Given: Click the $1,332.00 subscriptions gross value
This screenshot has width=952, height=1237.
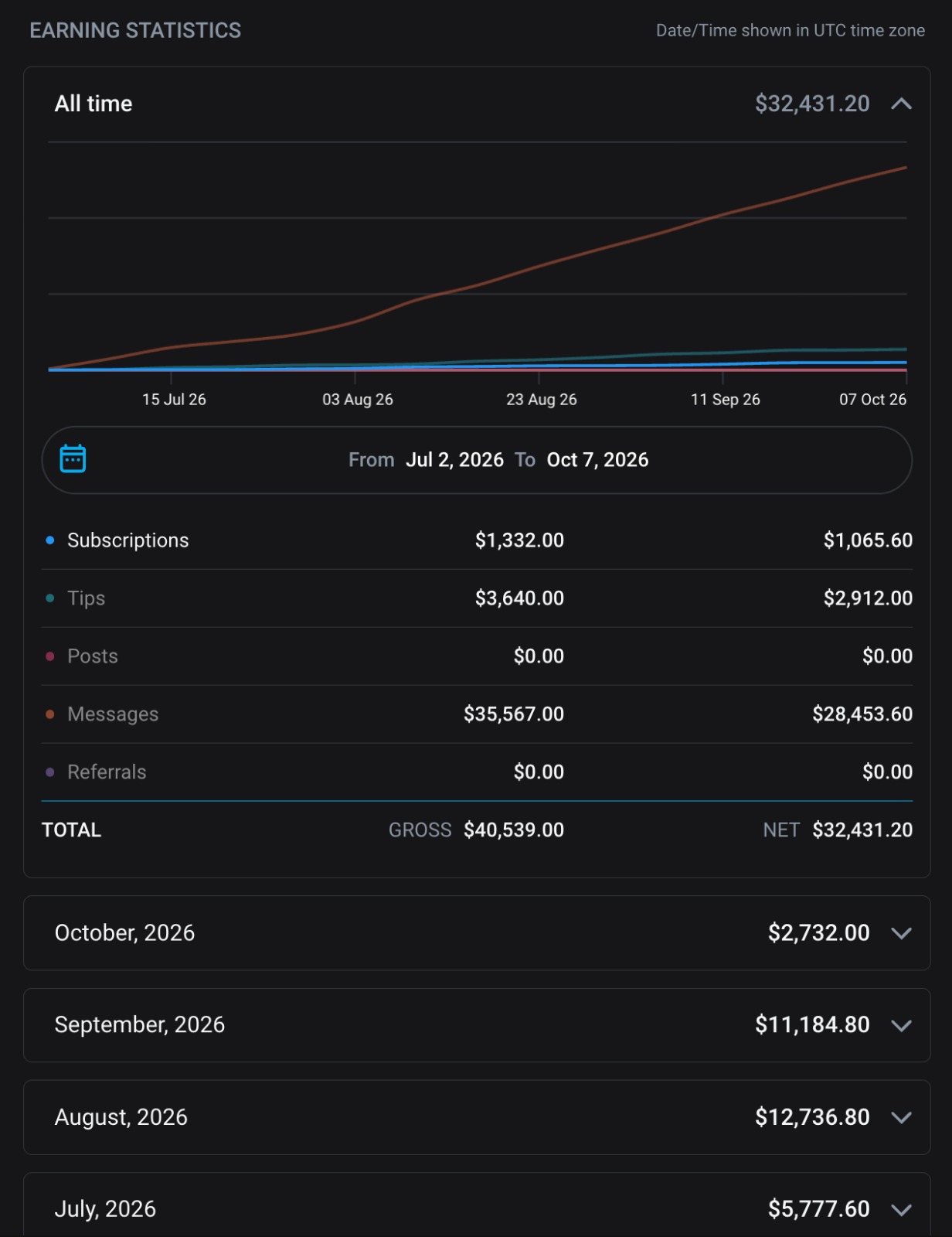Looking at the screenshot, I should [x=519, y=540].
